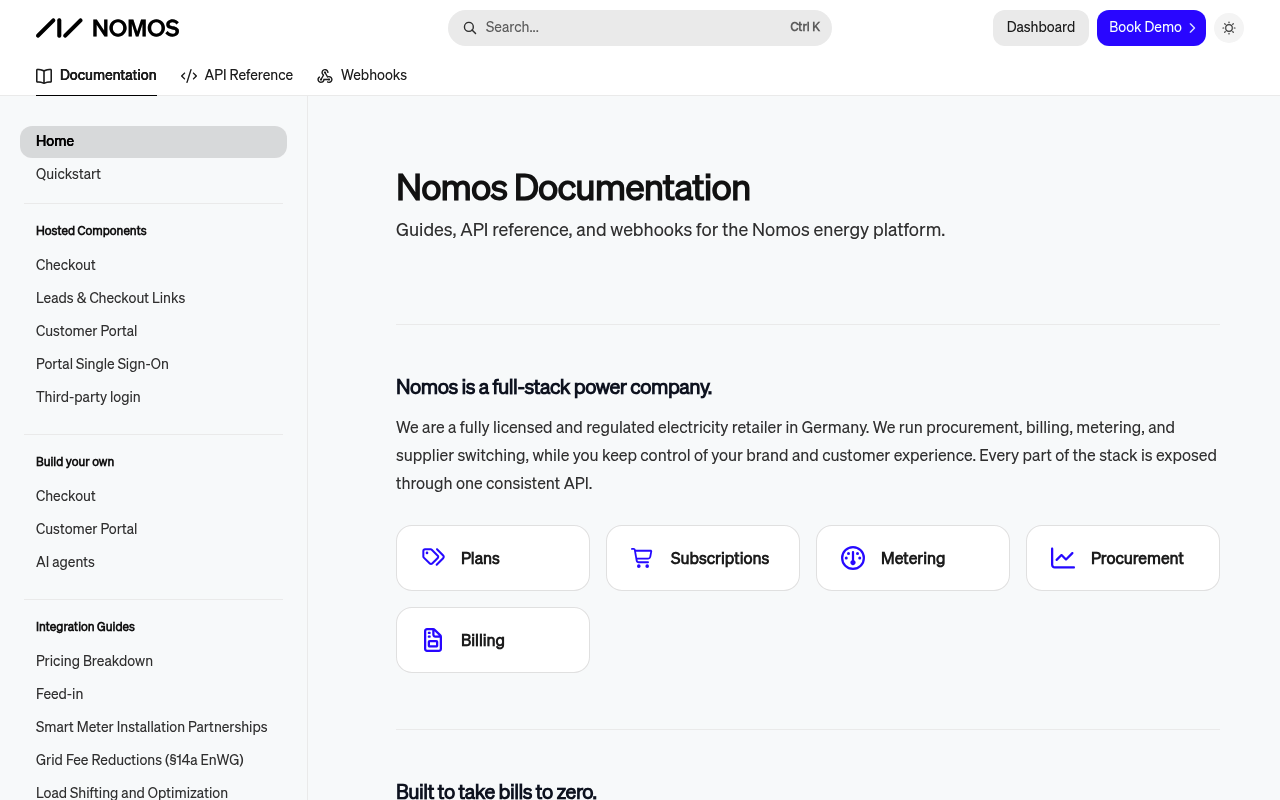Image resolution: width=1280 pixels, height=800 pixels.
Task: Open Smart Meter Installation Partnerships
Action: click(151, 727)
